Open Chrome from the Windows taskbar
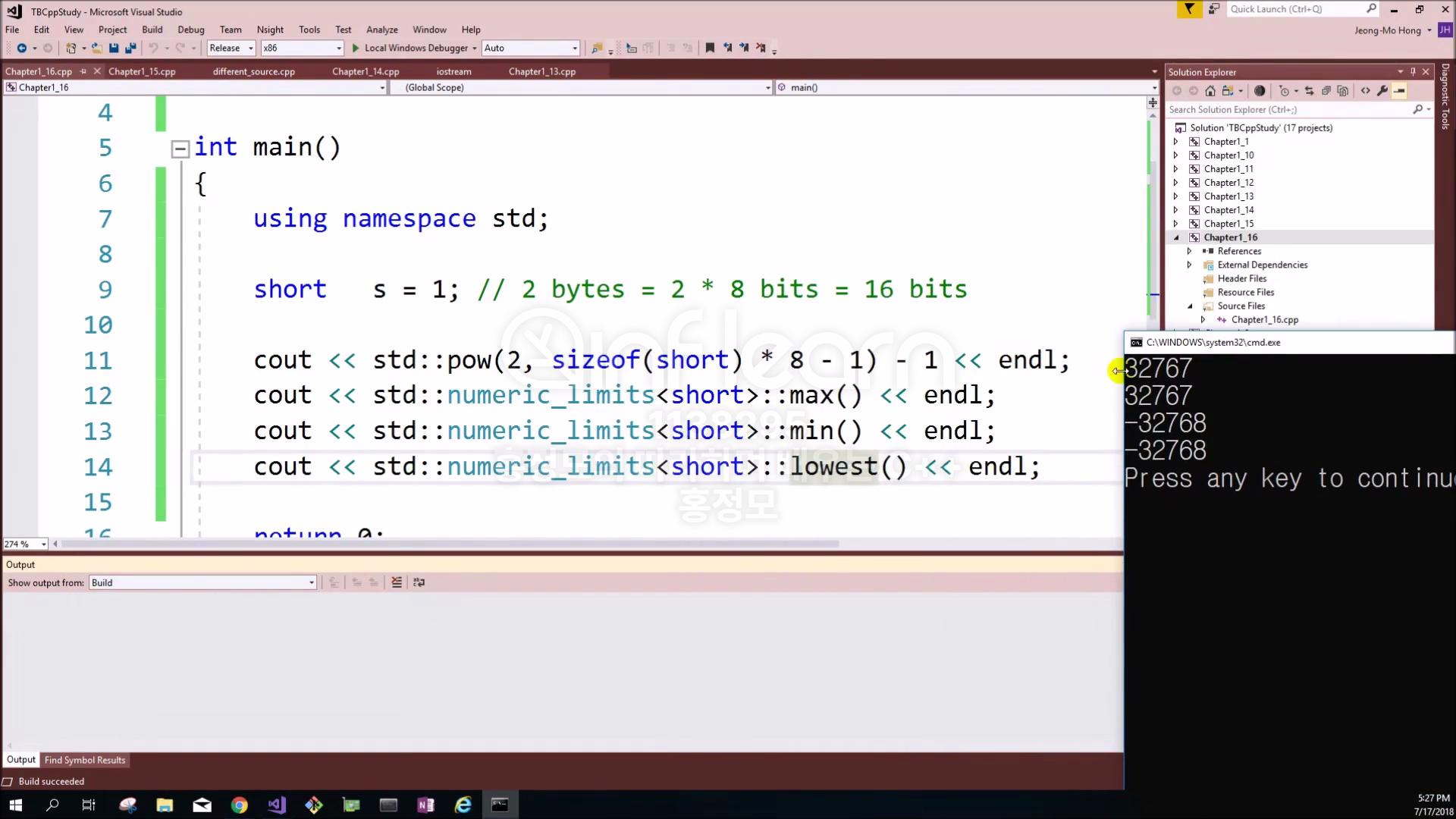The width and height of the screenshot is (1456, 819). (239, 805)
